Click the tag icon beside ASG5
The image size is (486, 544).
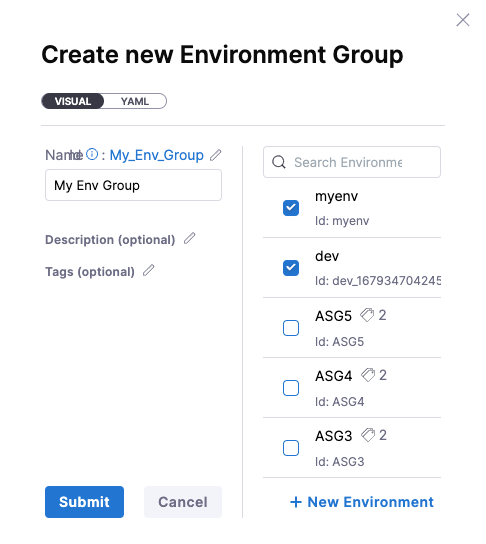367,315
